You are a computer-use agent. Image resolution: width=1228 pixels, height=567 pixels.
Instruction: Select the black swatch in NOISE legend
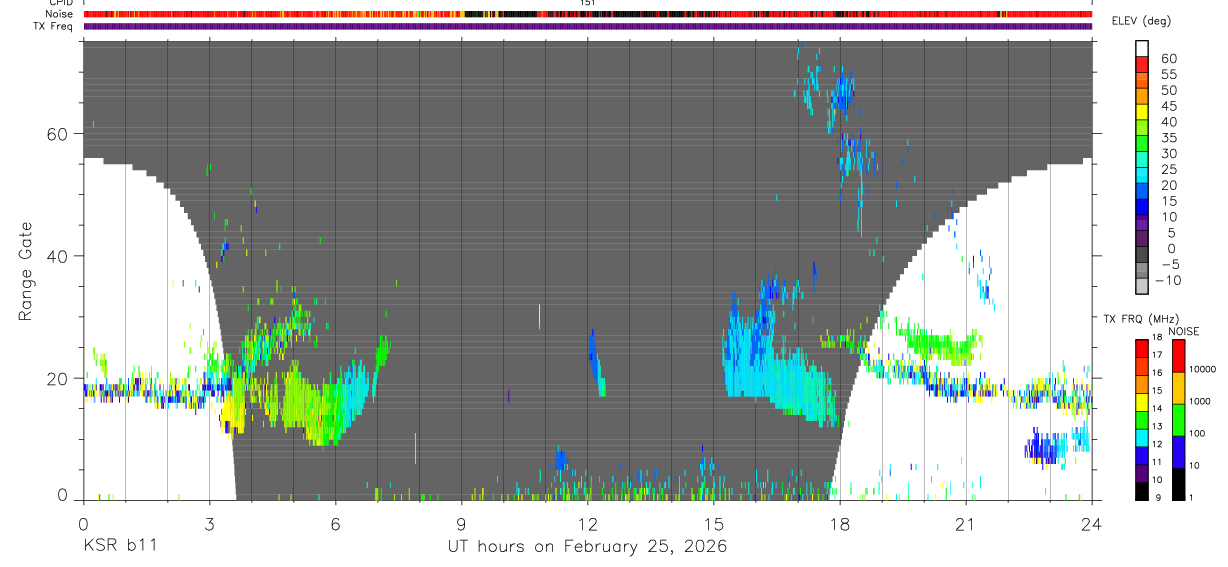[x=1179, y=484]
